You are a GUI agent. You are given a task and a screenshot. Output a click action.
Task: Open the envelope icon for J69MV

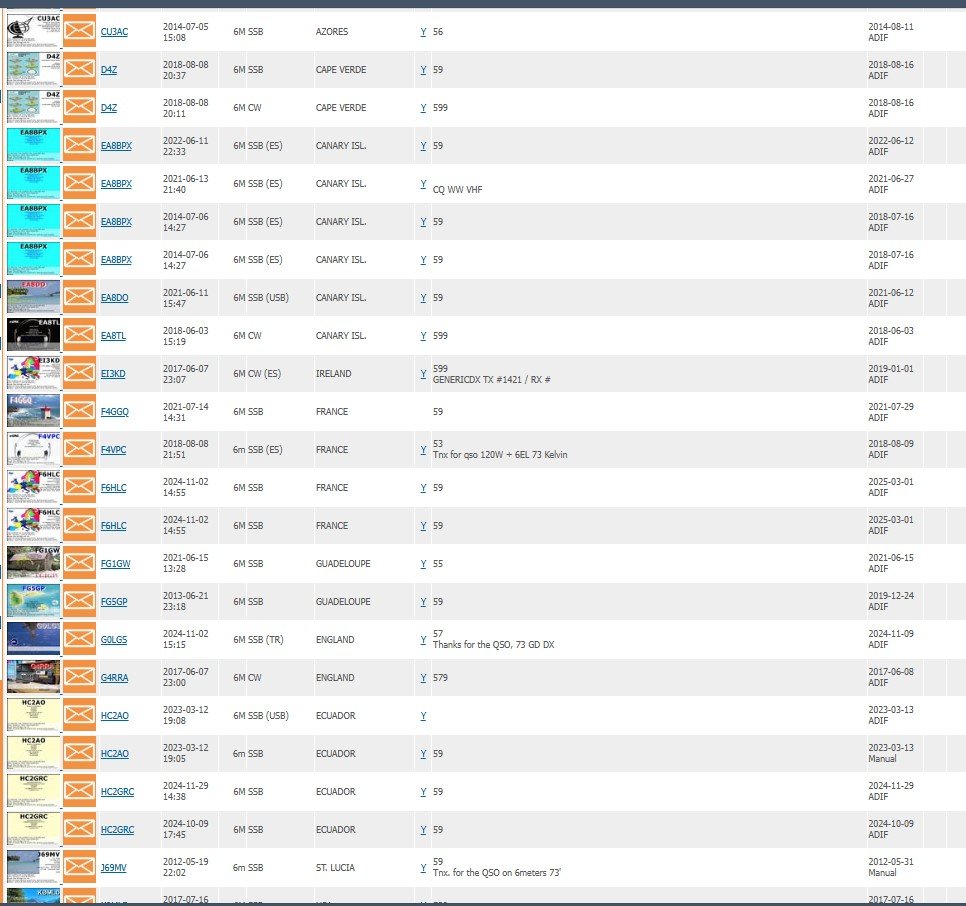click(80, 868)
